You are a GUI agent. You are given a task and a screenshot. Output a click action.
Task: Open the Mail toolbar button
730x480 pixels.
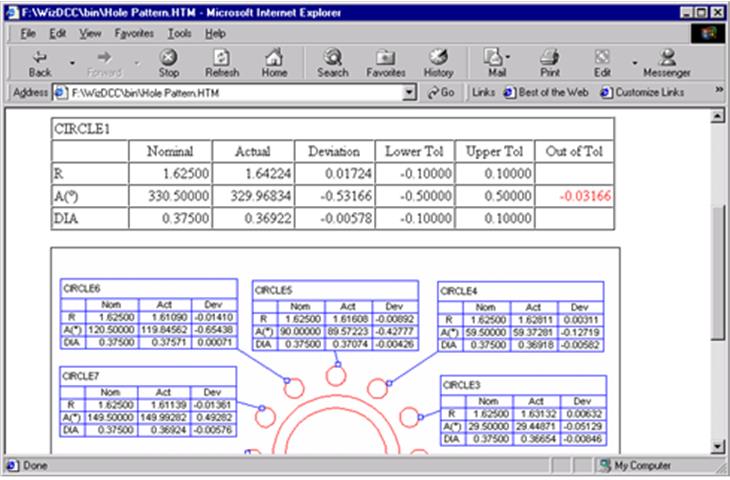pos(496,64)
